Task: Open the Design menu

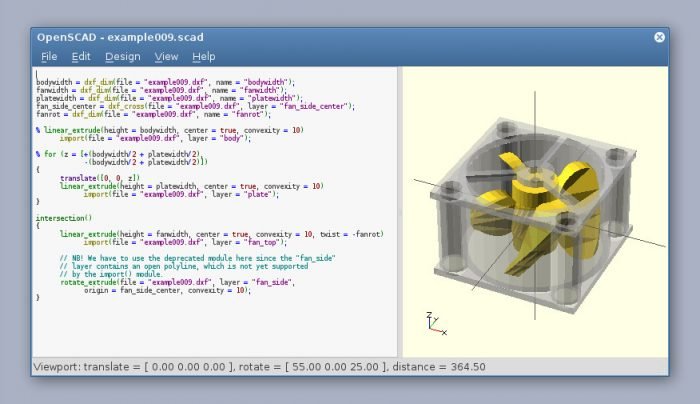Action: [123, 57]
